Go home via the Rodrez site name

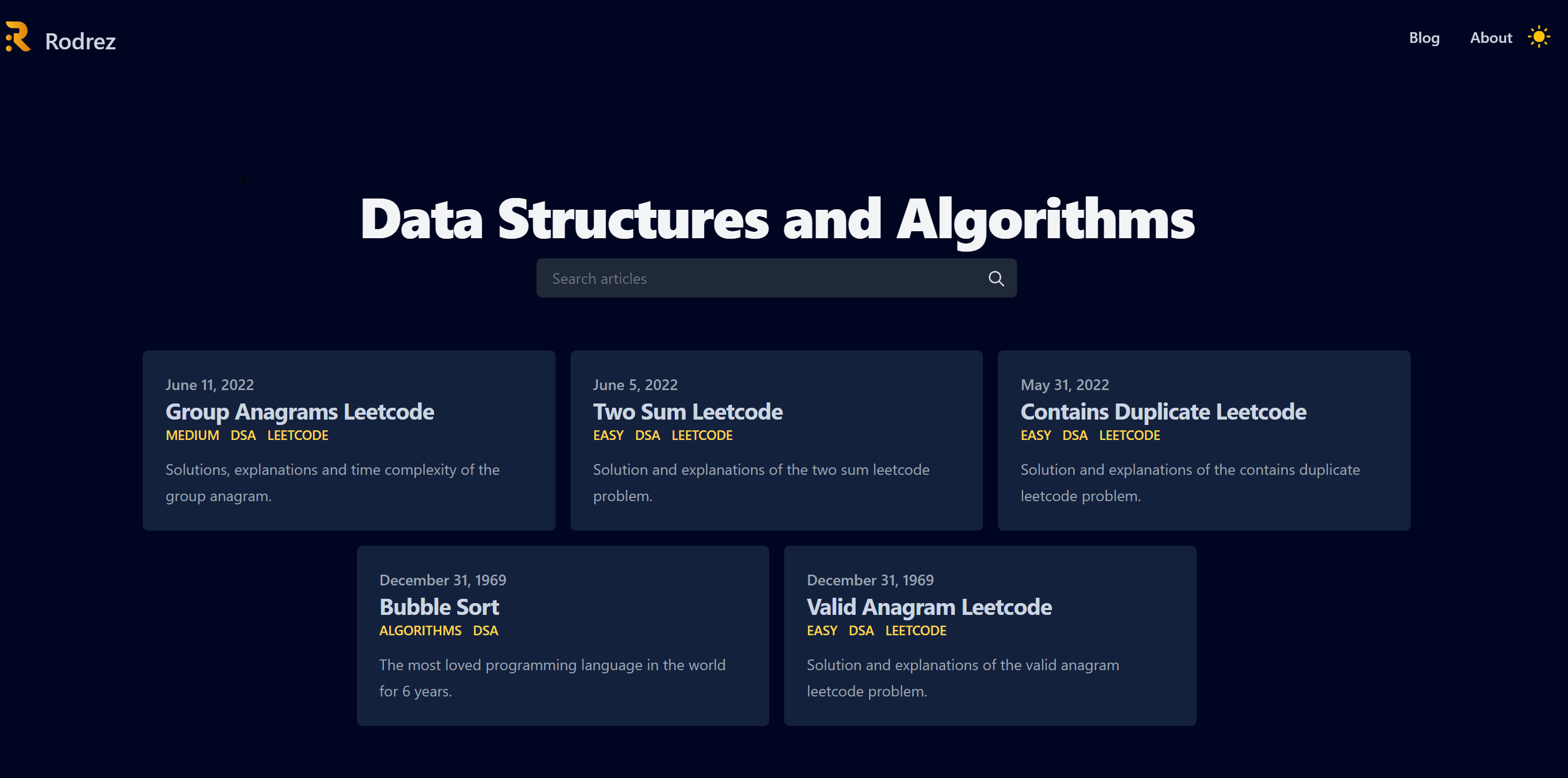click(x=81, y=41)
